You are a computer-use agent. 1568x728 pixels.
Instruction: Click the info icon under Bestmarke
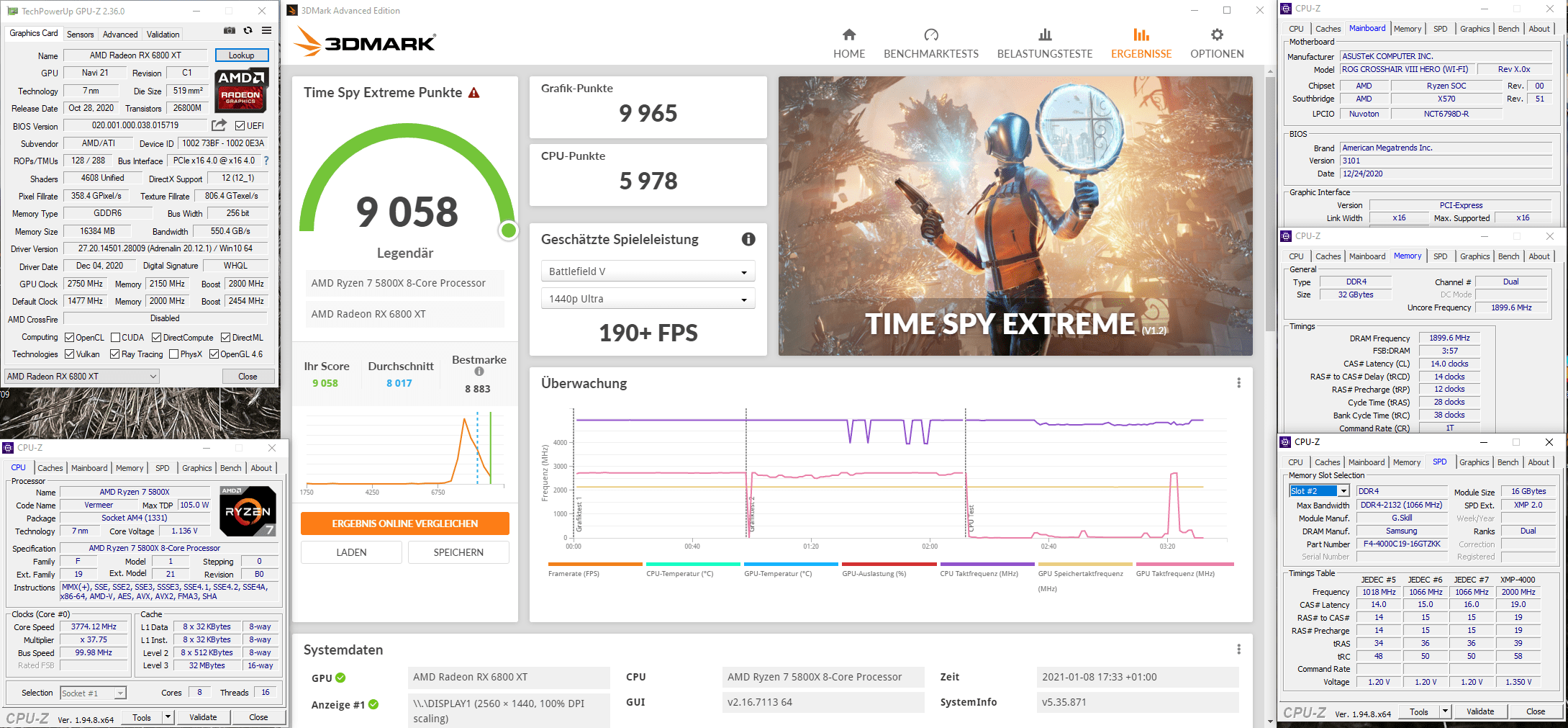[479, 372]
